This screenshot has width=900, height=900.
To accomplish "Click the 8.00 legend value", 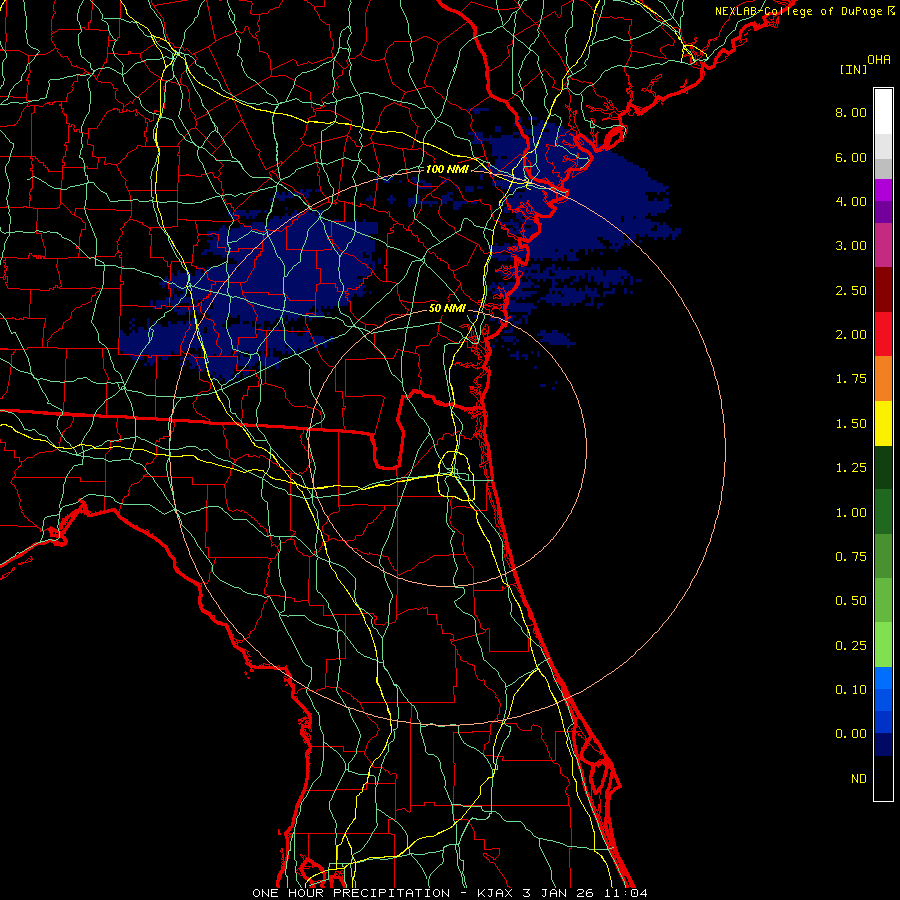I will click(x=851, y=112).
